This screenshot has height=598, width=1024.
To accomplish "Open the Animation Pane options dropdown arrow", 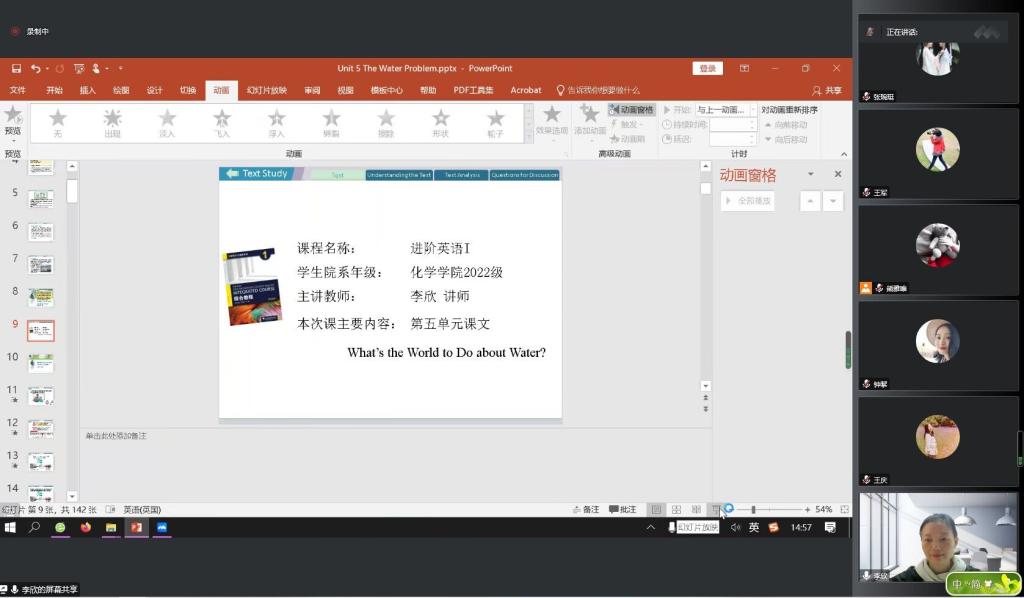I will (810, 174).
